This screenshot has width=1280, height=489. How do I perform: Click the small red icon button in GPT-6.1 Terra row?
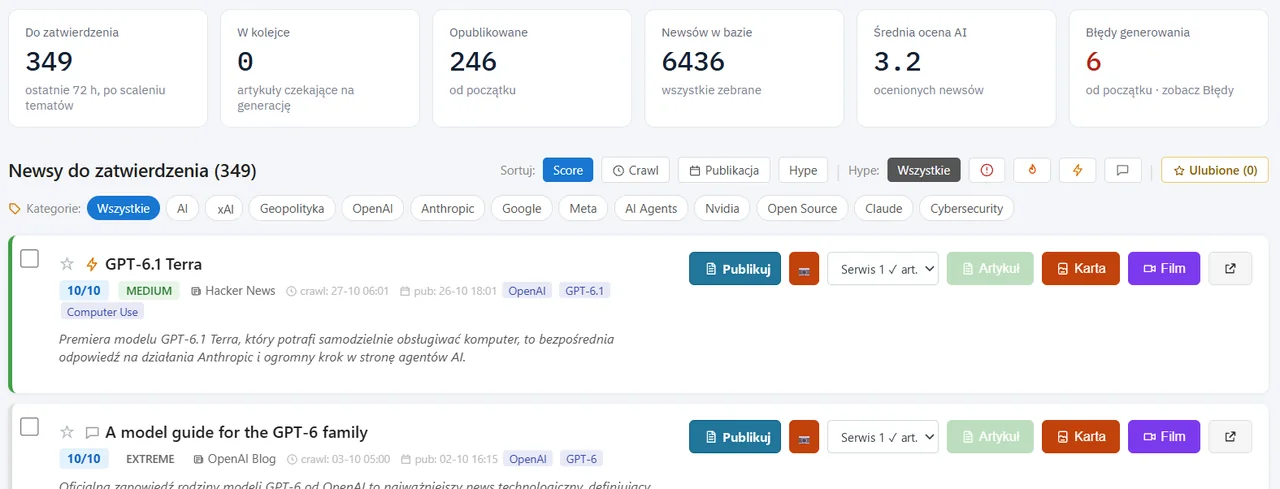point(804,268)
